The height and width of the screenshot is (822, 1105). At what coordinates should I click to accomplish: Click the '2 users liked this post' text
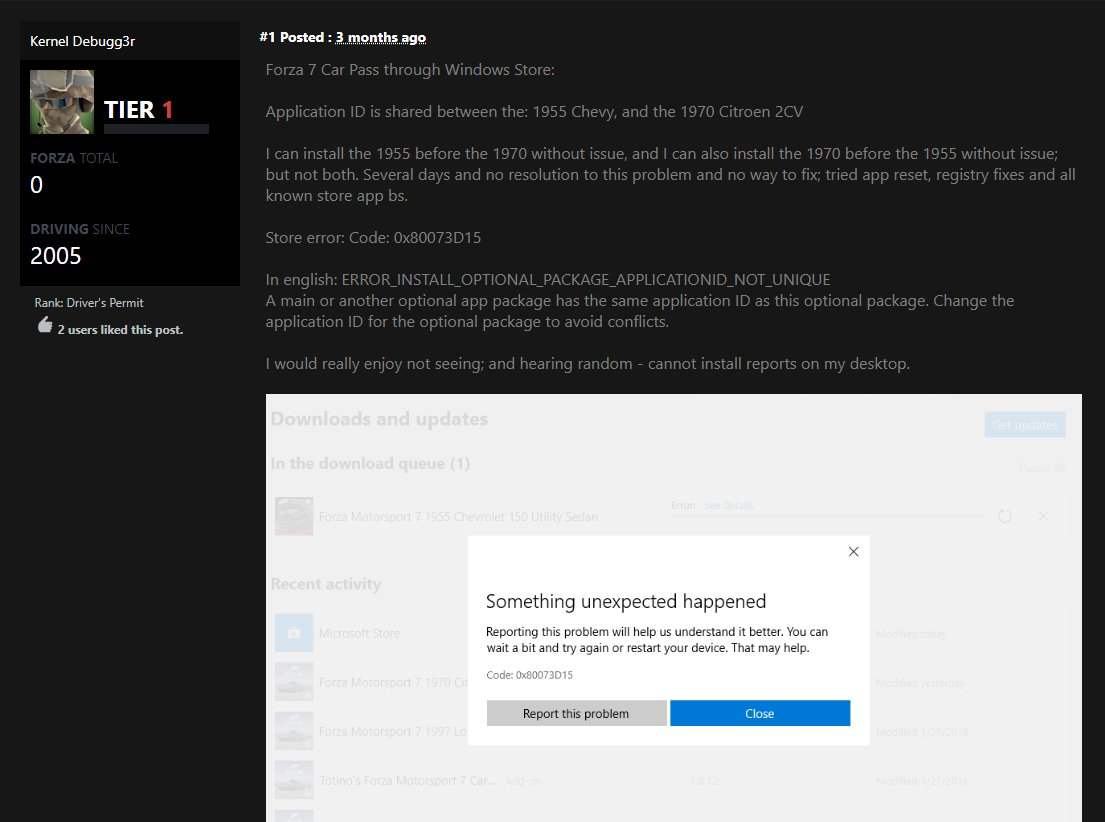click(x=121, y=330)
